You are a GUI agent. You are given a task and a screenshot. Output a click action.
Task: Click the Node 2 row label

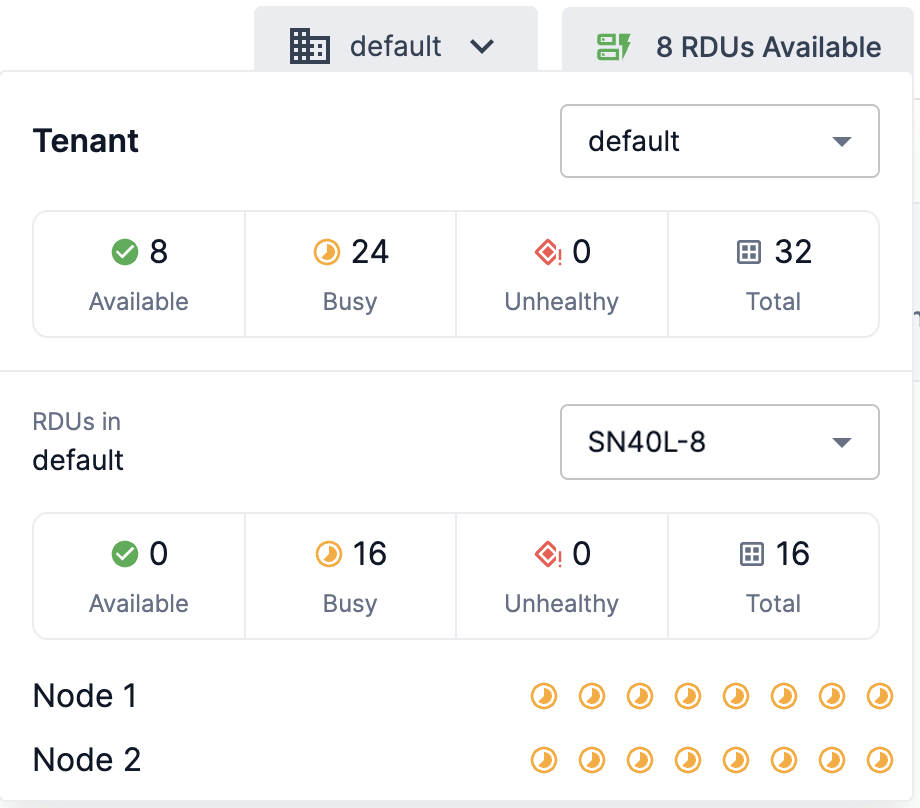(86, 760)
